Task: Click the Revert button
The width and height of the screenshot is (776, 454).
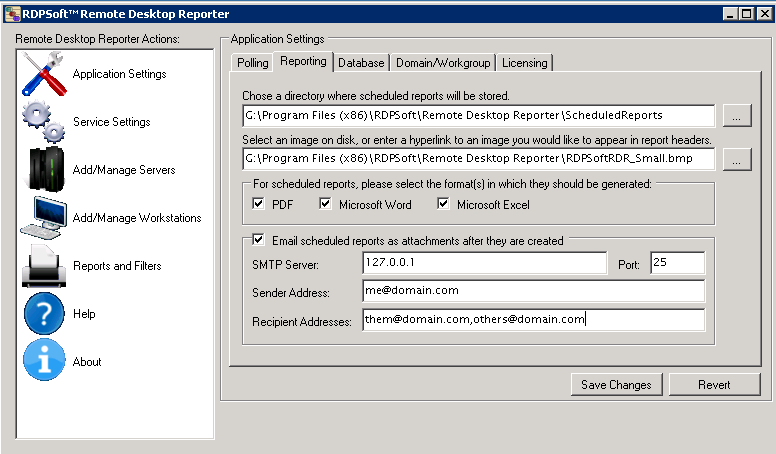Action: click(714, 385)
